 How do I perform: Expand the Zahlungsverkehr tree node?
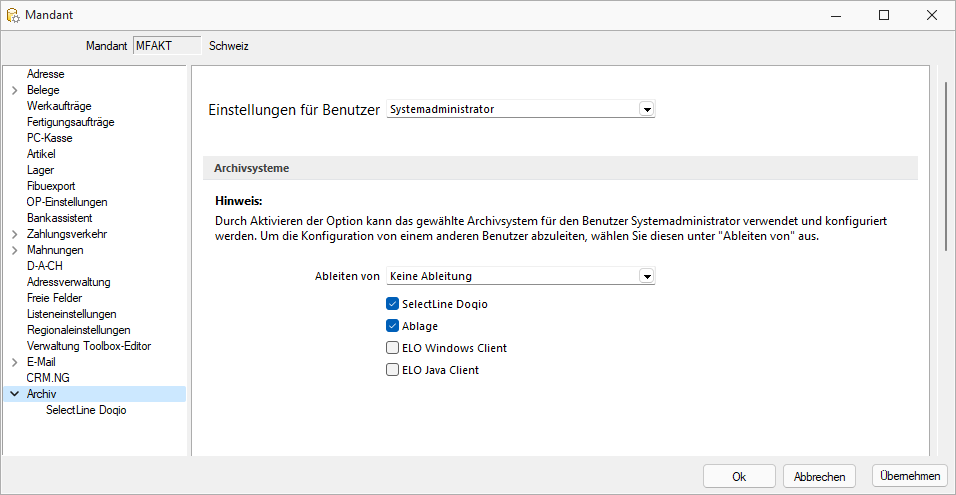[x=15, y=234]
